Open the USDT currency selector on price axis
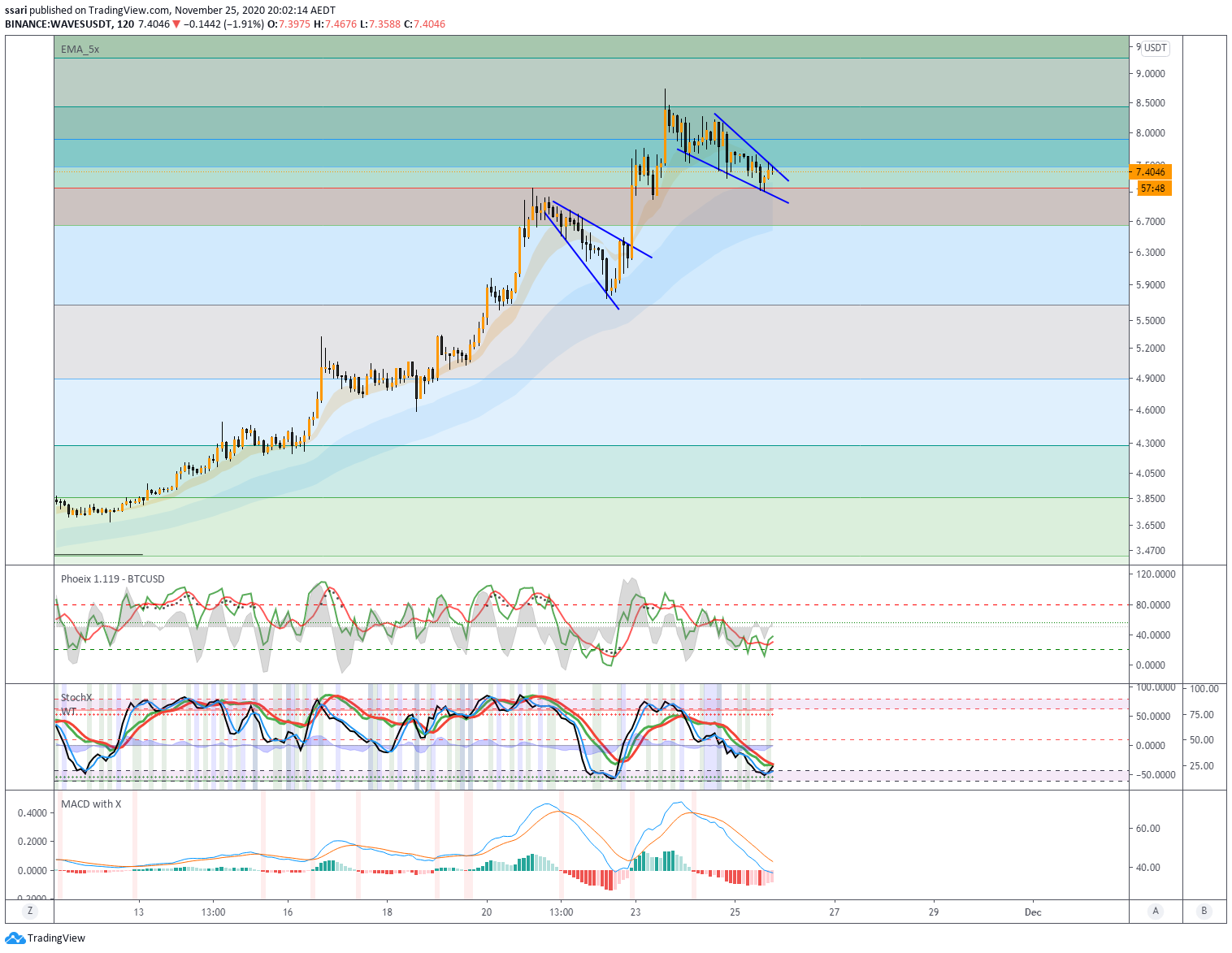Viewport: 1232px width, 953px height. click(x=1156, y=48)
